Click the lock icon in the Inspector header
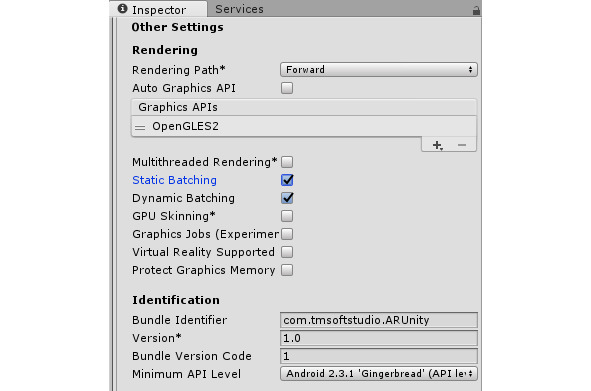This screenshot has height=391, width=591. click(x=476, y=11)
